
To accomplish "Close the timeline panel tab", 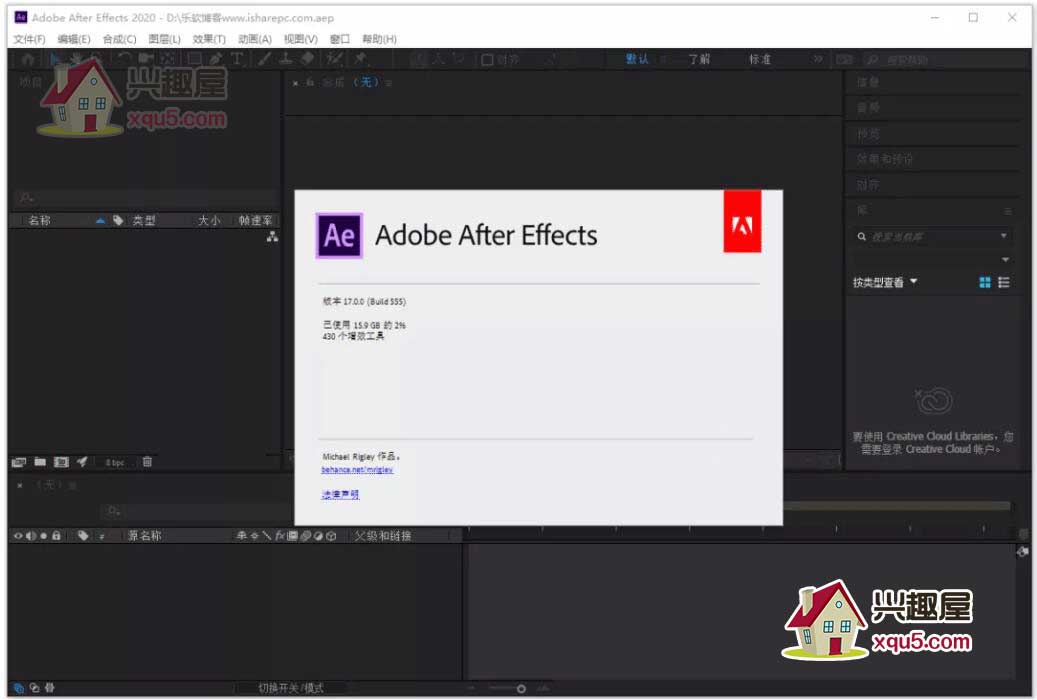I will [20, 485].
